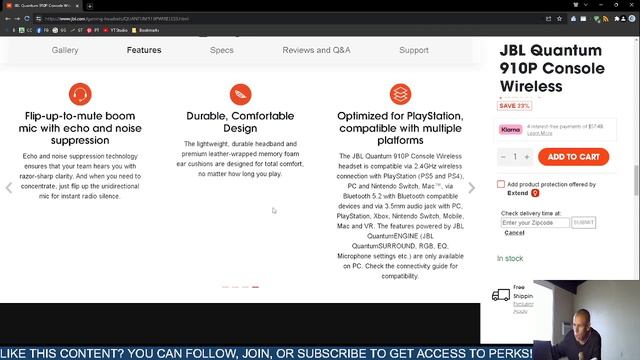This screenshot has width=640, height=360.
Task: Click 'Durable, Comfortable Design' heading
Action: pyautogui.click(x=240, y=122)
